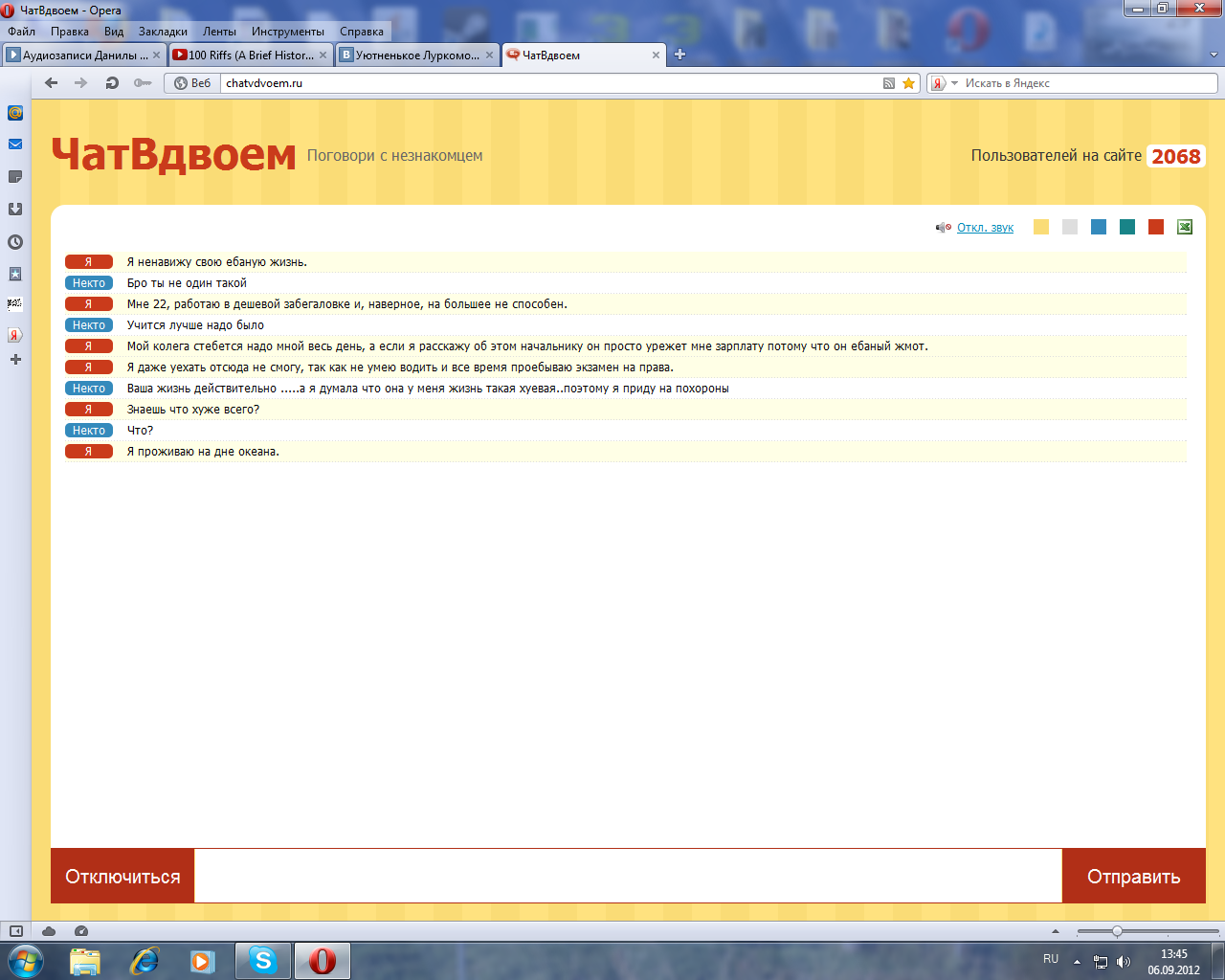Click the chatvdvoem.ru address field
This screenshot has height=980, width=1225.
pos(551,83)
